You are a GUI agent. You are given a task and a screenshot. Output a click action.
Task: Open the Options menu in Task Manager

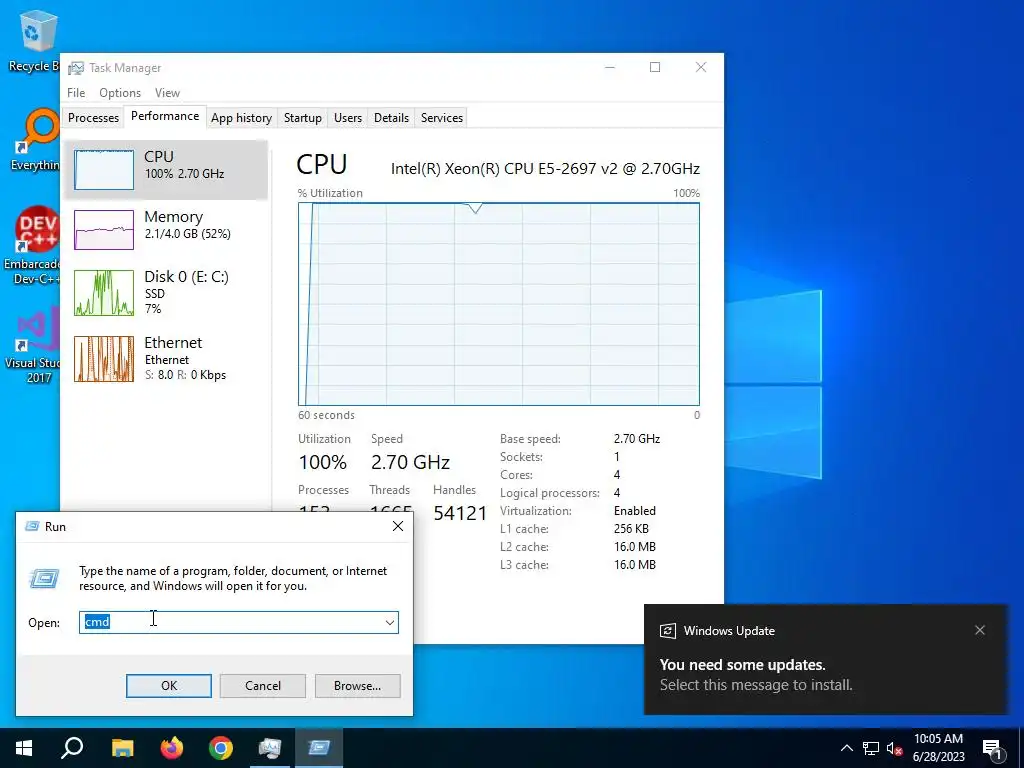click(120, 93)
